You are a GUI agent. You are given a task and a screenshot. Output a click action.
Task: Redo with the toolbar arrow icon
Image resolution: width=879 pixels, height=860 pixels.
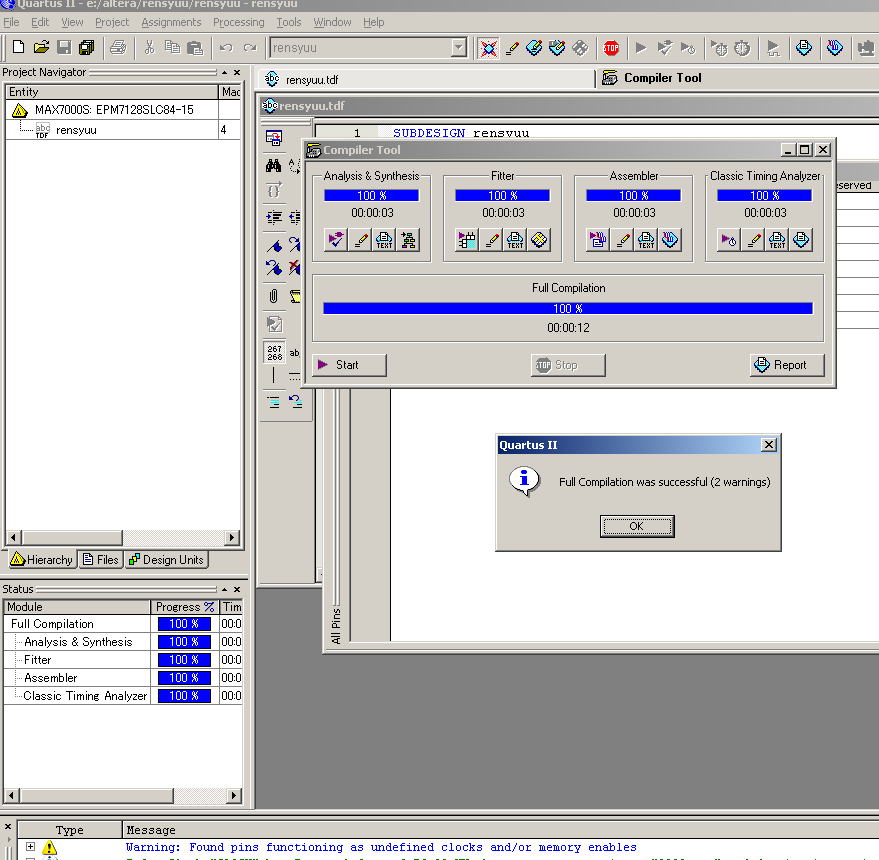pos(249,48)
